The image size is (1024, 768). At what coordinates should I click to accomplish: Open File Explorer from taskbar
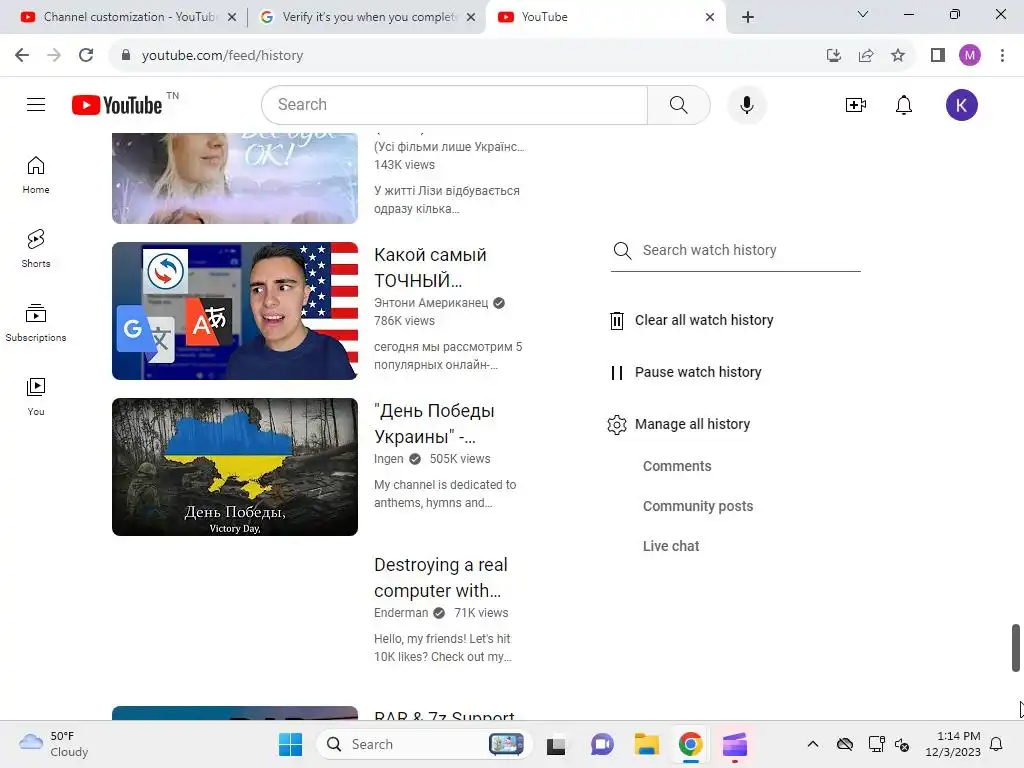coord(646,744)
